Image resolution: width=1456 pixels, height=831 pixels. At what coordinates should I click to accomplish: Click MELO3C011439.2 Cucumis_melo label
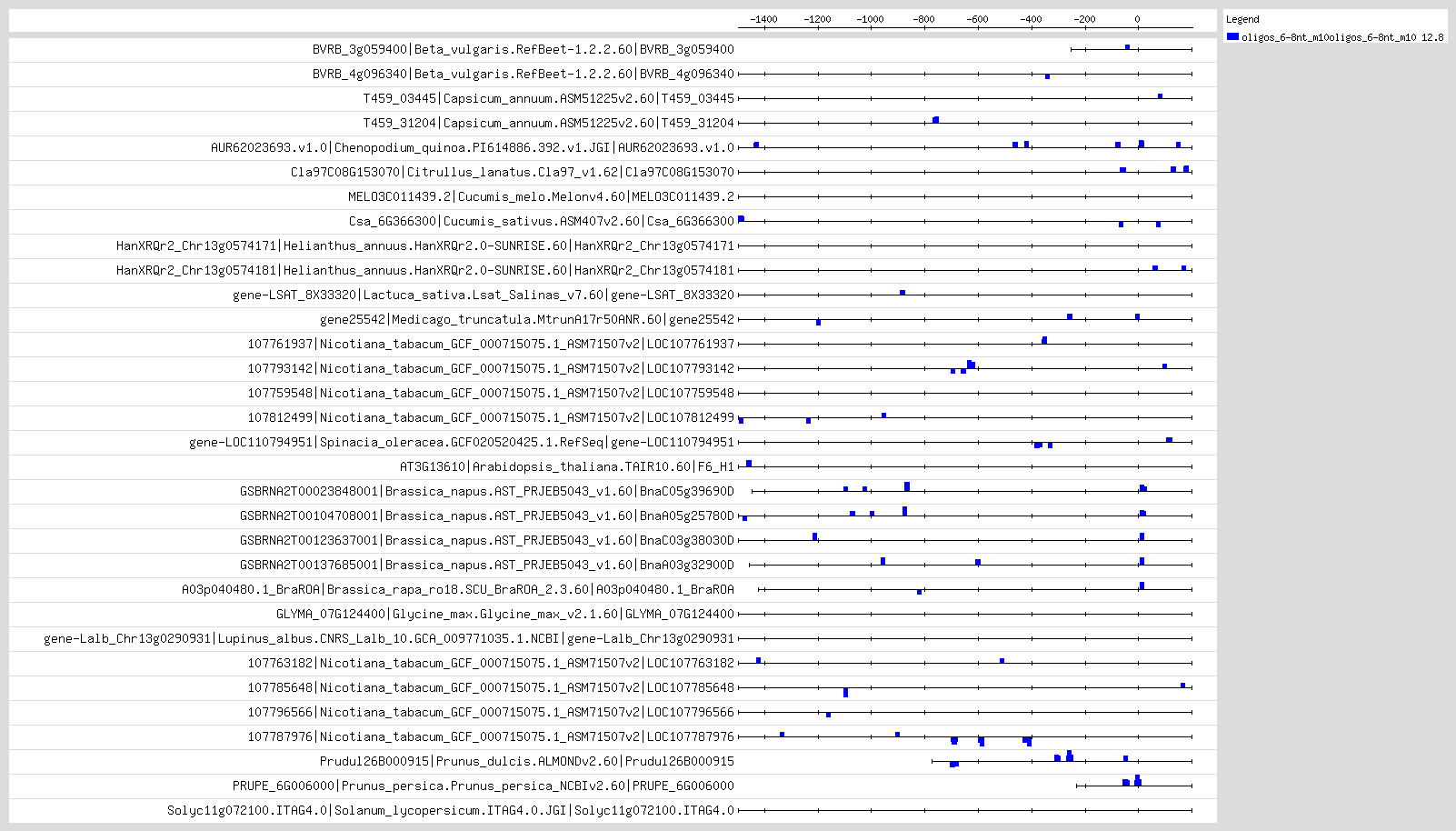click(541, 196)
